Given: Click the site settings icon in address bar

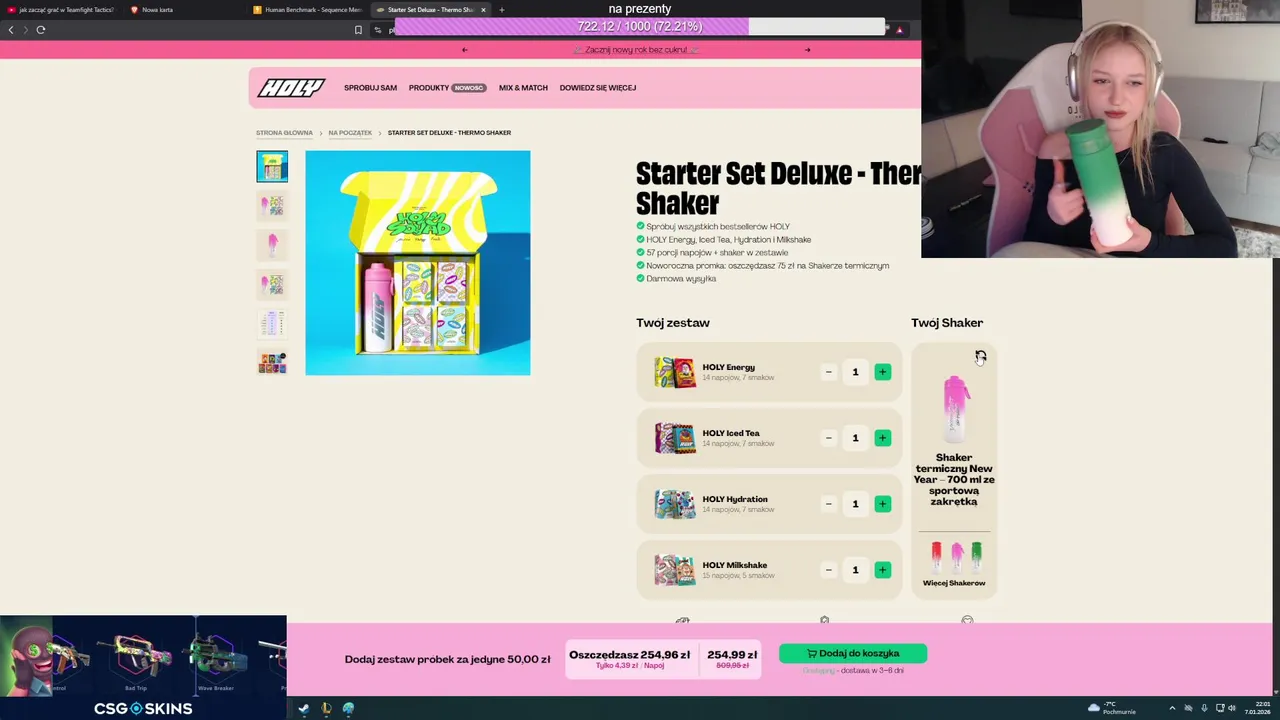Looking at the screenshot, I should pyautogui.click(x=378, y=30).
